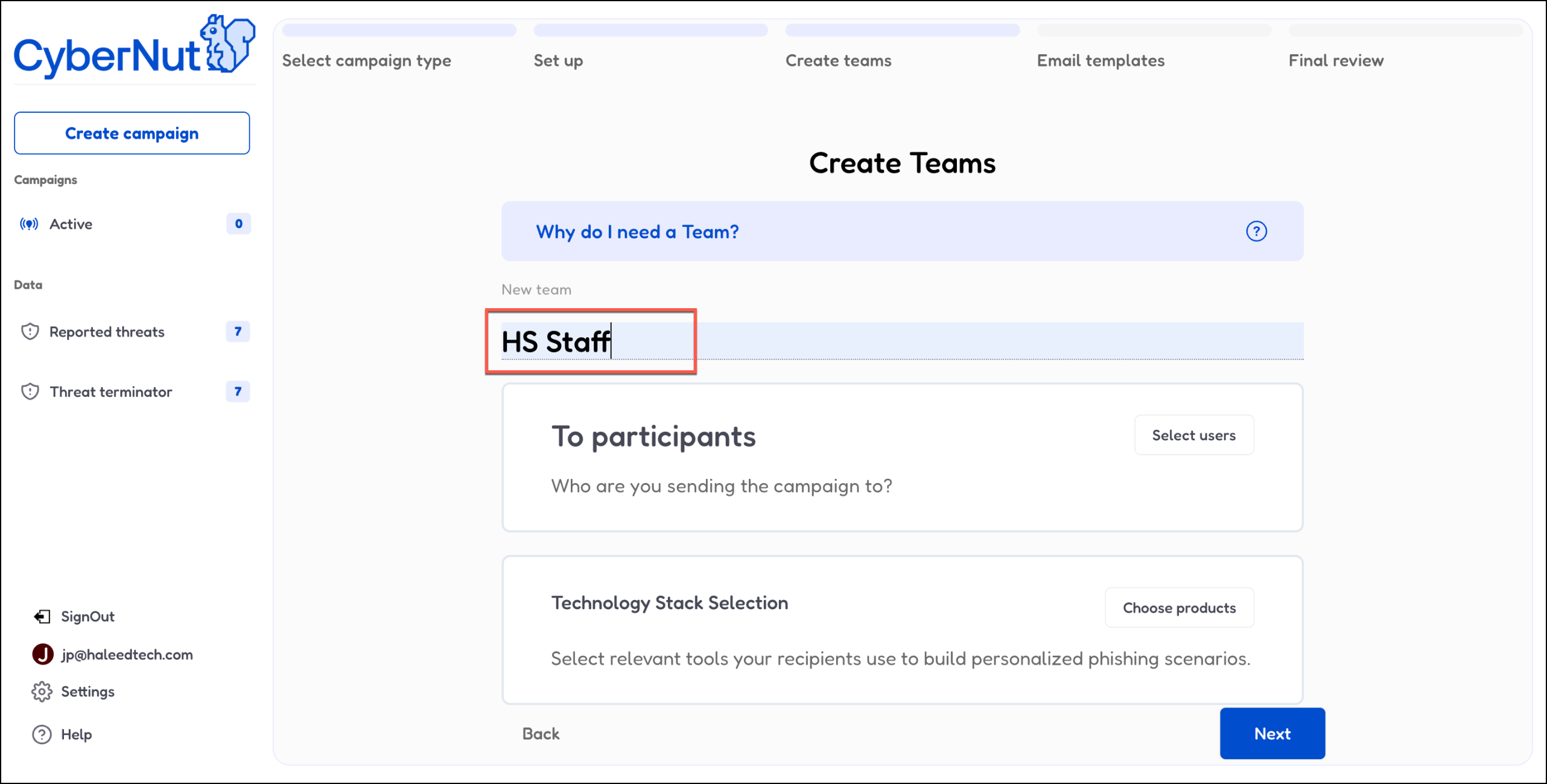Screen dimensions: 1547x784
Task: Click the SignOut arrow icon
Action: pos(42,616)
